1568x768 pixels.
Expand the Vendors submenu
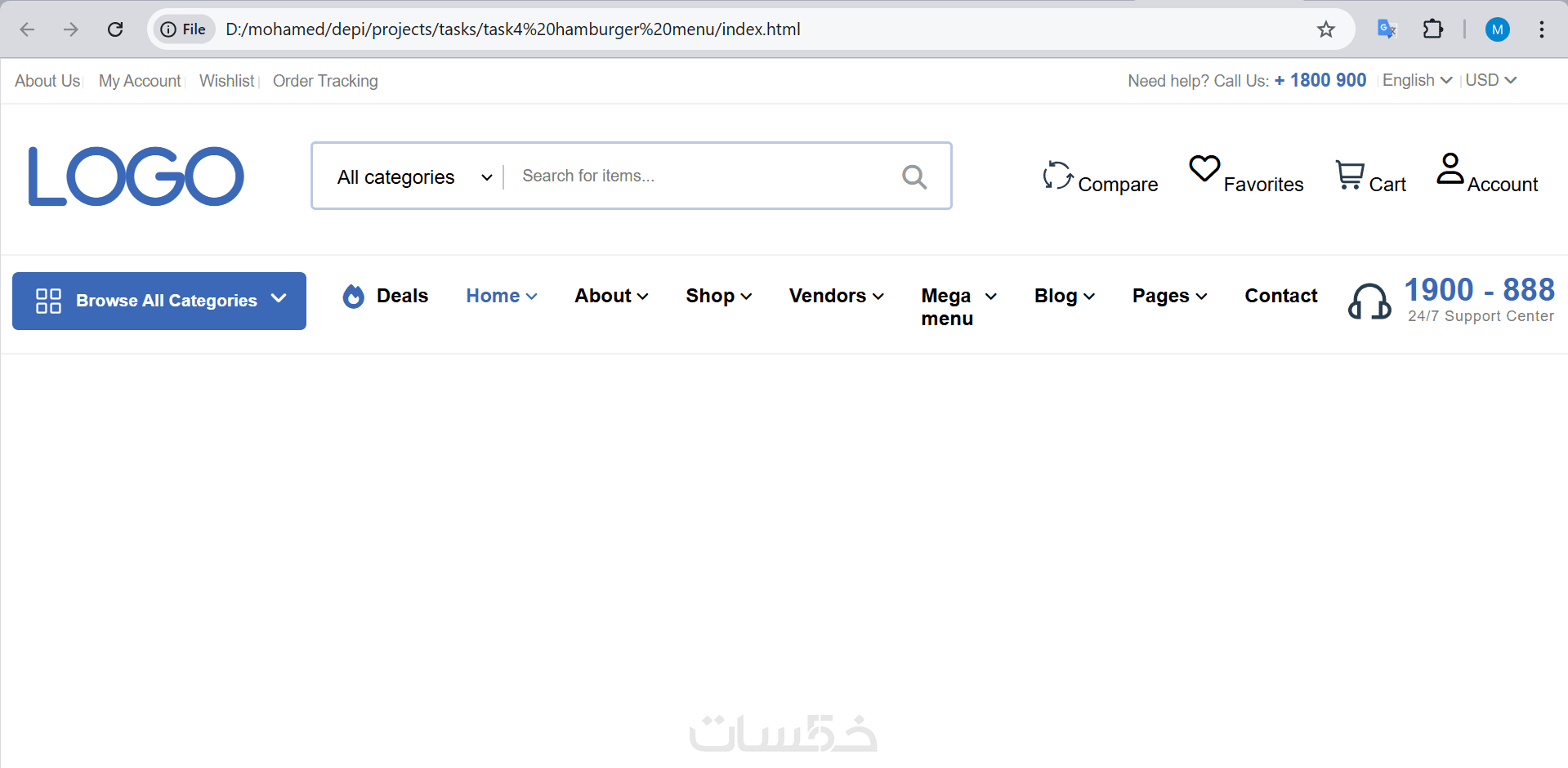(x=837, y=296)
